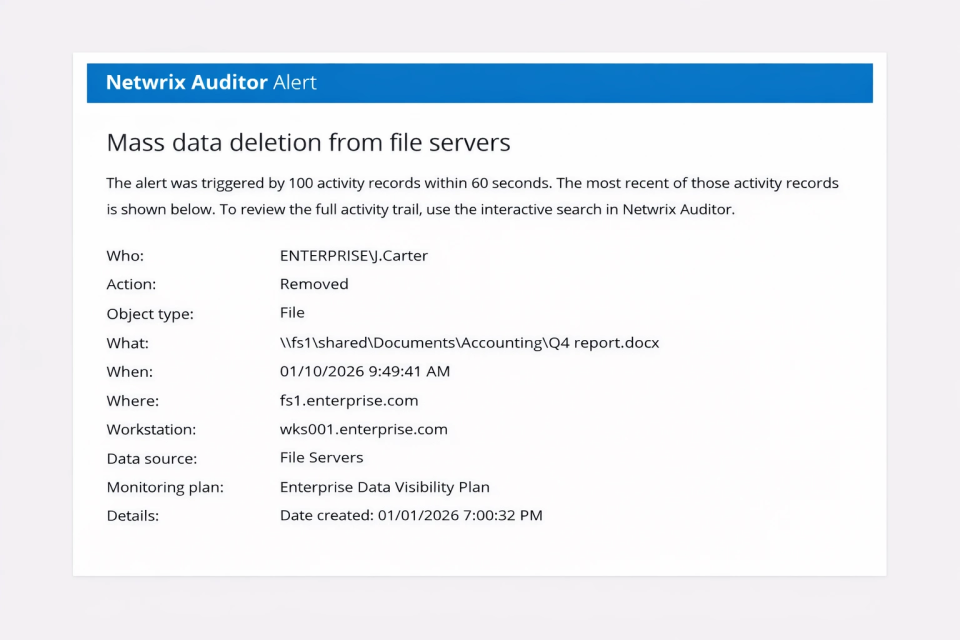Click the 'Who:' field label

click(x=125, y=256)
